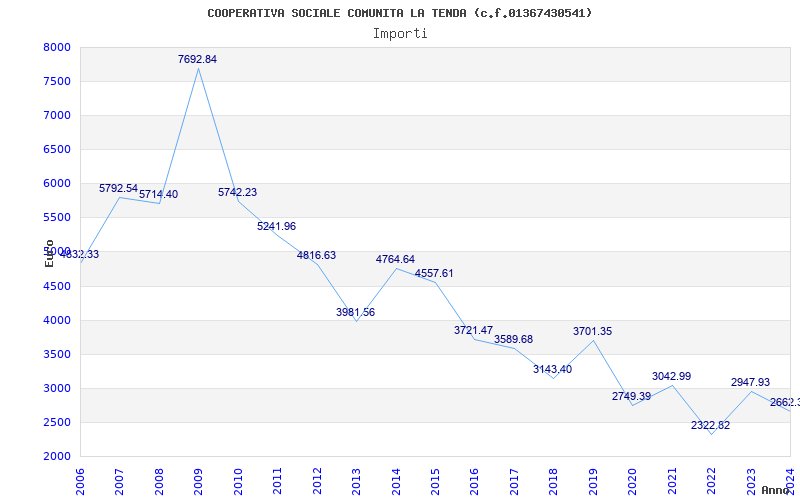Click the 3042.99 data label
Image resolution: width=800 pixels, height=500 pixels.
click(671, 377)
